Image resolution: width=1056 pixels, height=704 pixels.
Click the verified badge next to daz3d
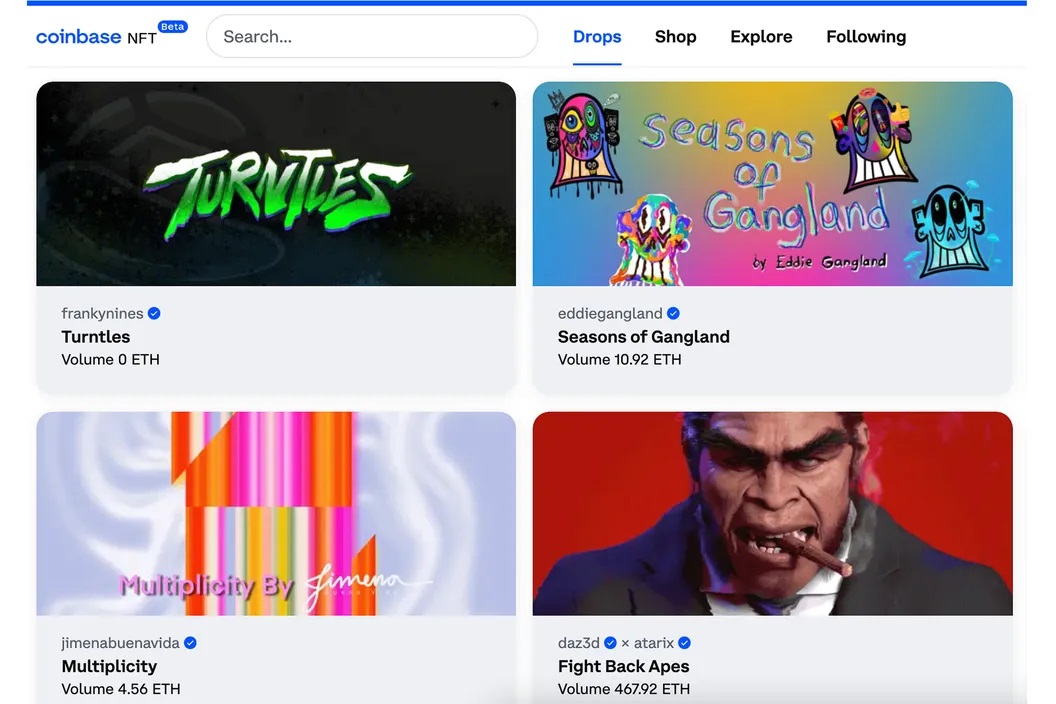pos(610,643)
